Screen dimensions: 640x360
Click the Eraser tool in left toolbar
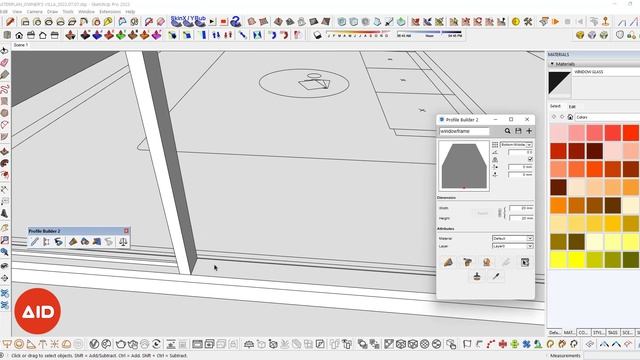click(x=4, y=62)
